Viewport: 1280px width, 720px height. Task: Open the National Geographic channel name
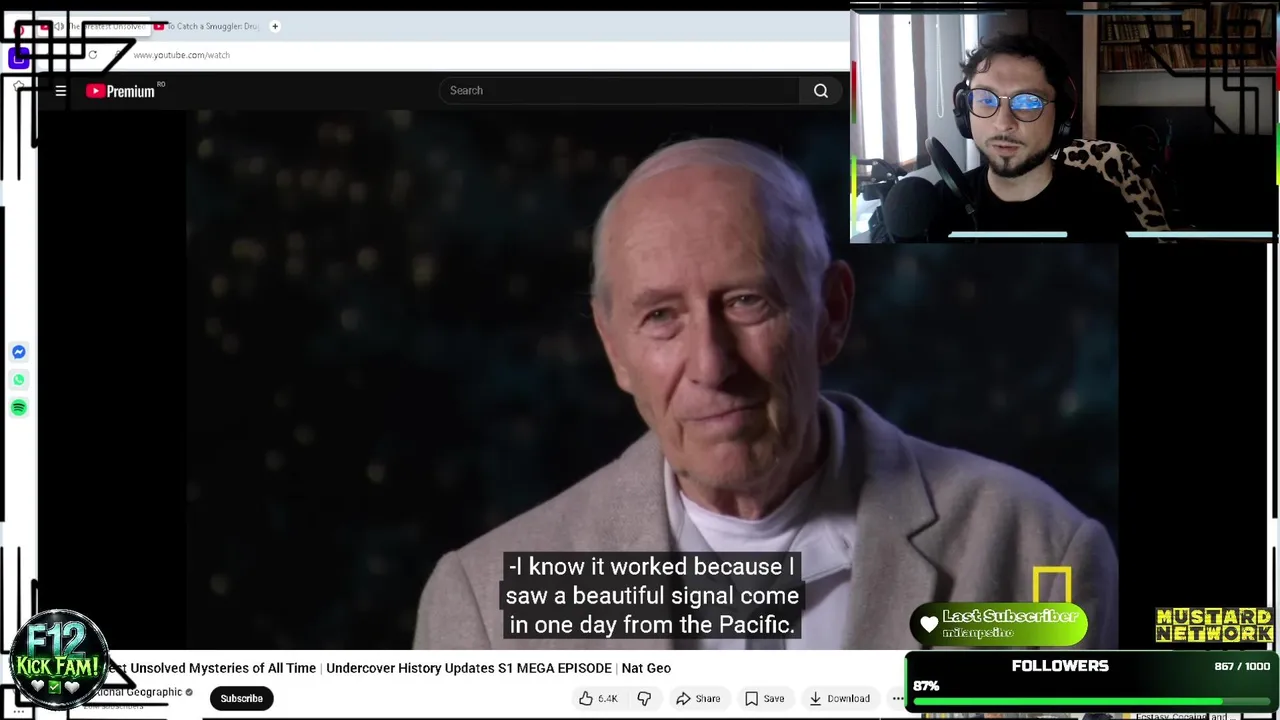pyautogui.click(x=140, y=692)
